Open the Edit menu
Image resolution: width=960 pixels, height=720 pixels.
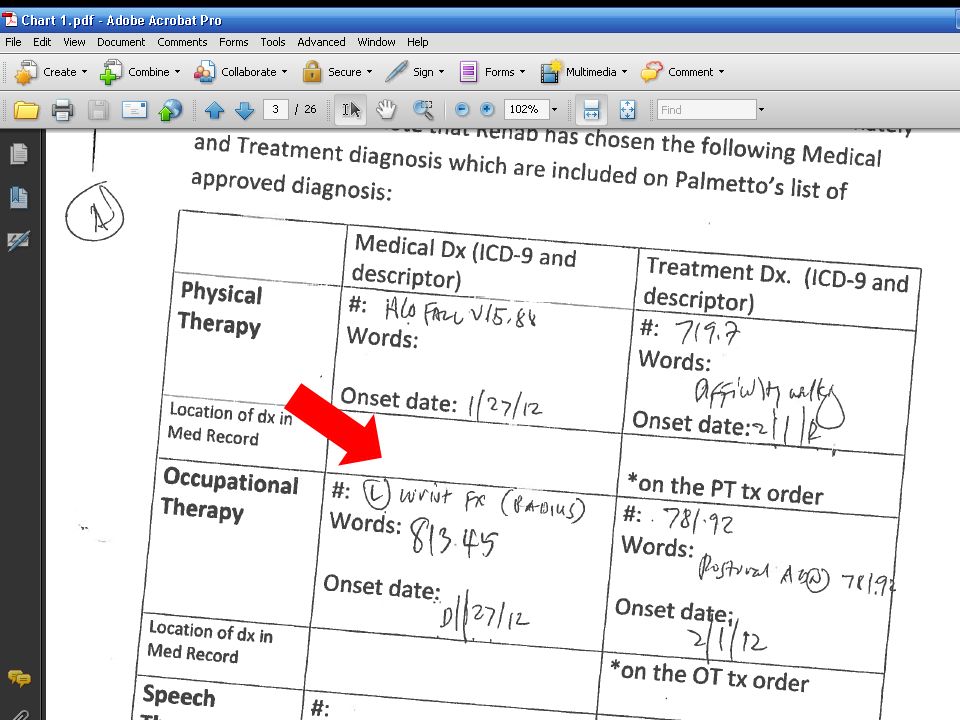pyautogui.click(x=42, y=42)
